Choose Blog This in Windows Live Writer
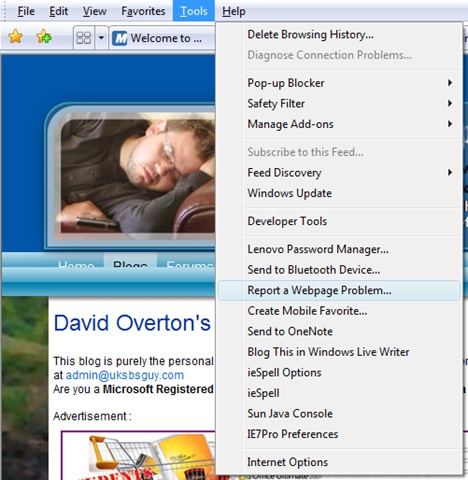 click(339, 352)
